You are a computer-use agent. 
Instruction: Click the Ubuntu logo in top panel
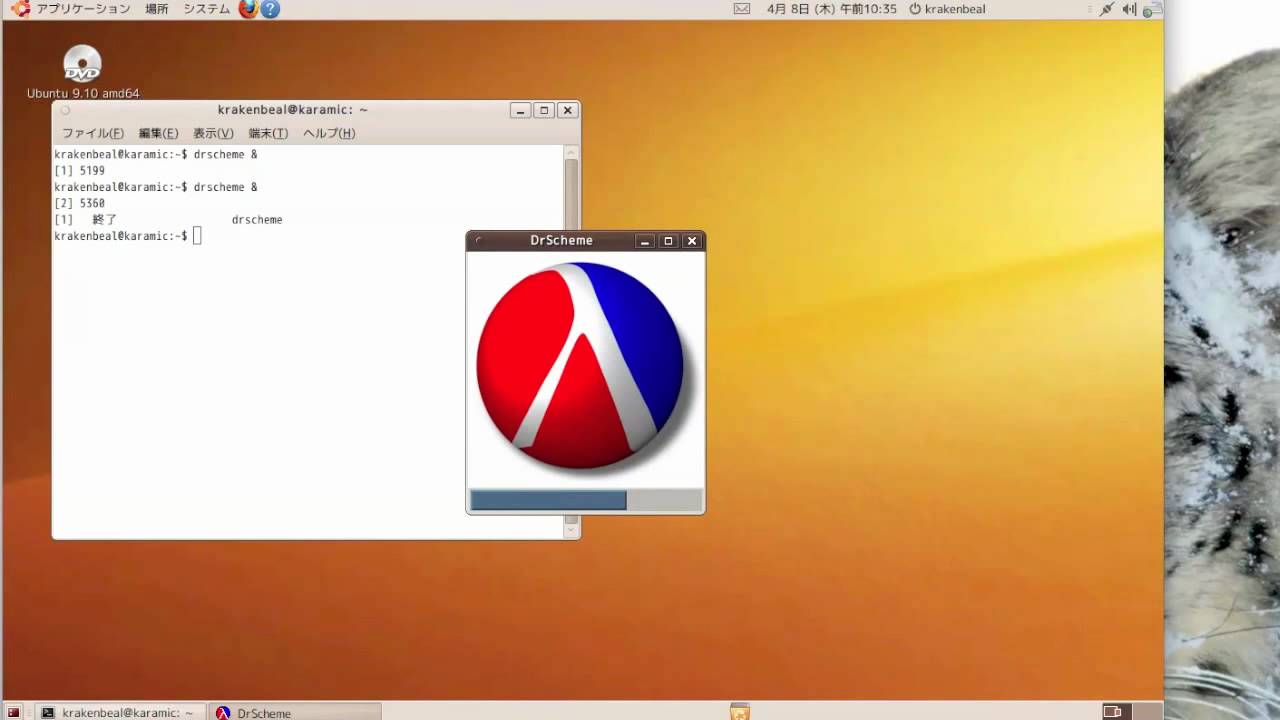pyautogui.click(x=21, y=9)
